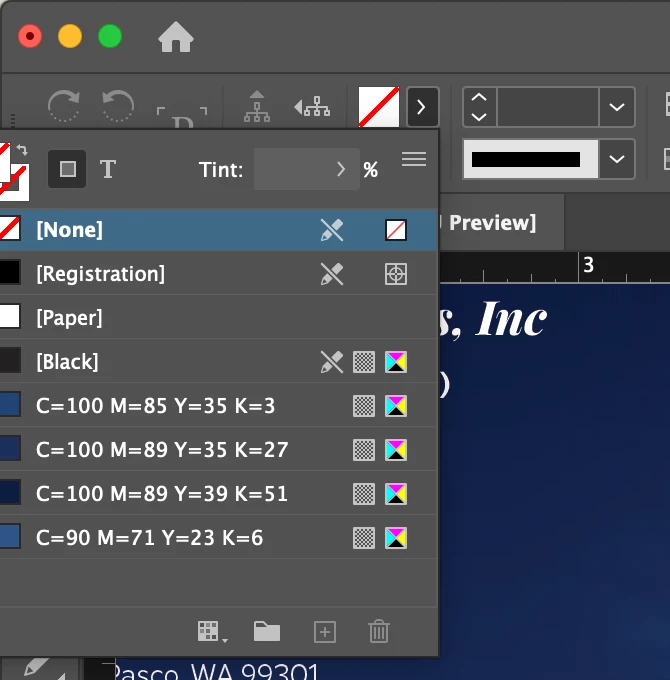Select the [None] swatch
The height and width of the screenshot is (680, 670).
217,230
